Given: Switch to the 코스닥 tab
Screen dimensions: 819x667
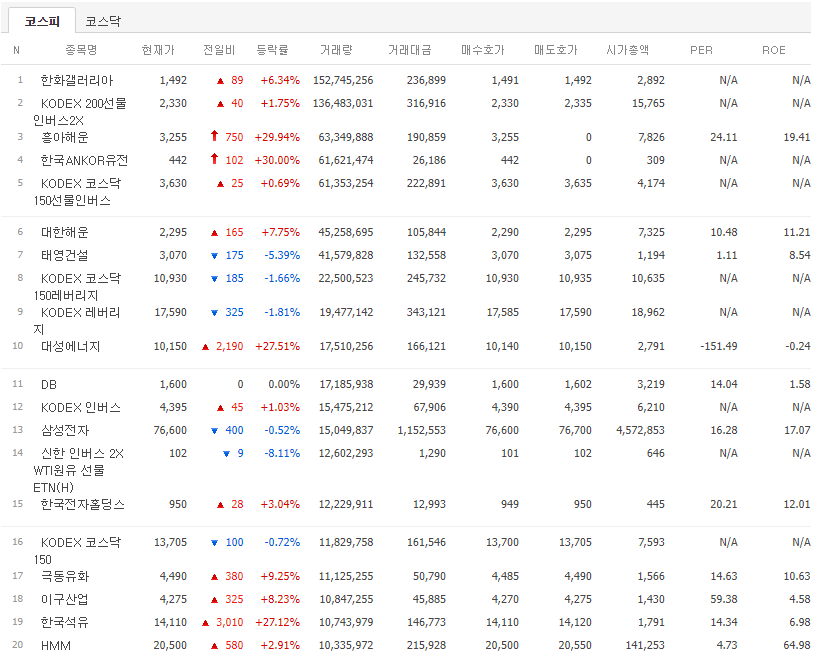Looking at the screenshot, I should coord(103,21).
